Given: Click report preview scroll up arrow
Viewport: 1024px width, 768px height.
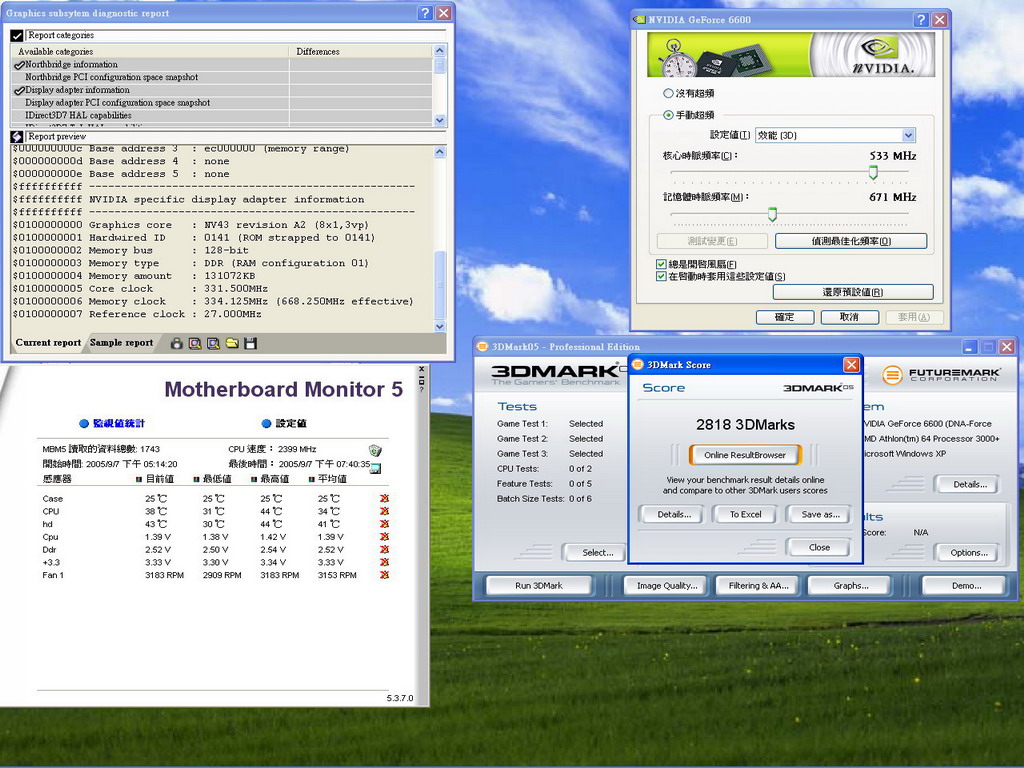Looking at the screenshot, I should (x=440, y=152).
